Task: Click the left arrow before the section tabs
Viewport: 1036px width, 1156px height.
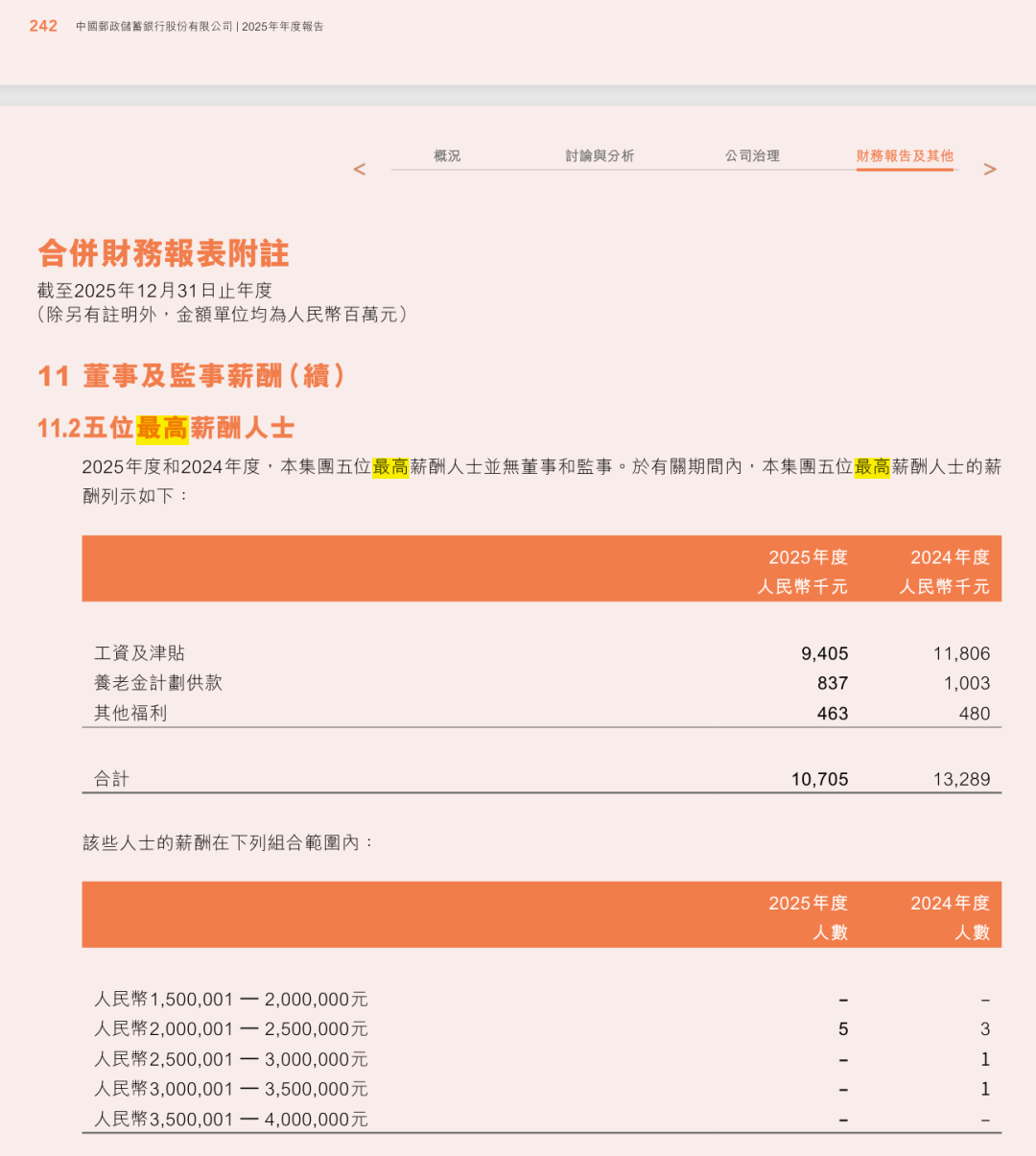Action: tap(360, 170)
